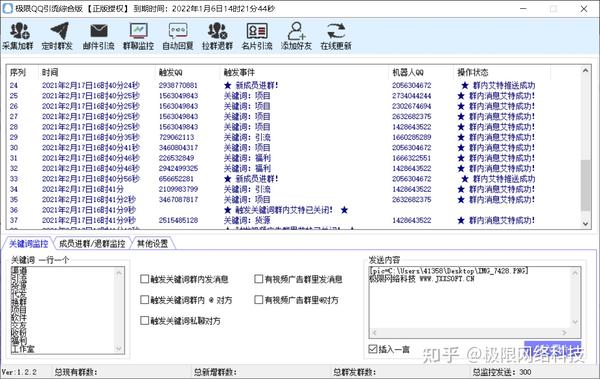Open the 邮件引流 envelope tool
Screen dimensions: 600x379
point(98,36)
